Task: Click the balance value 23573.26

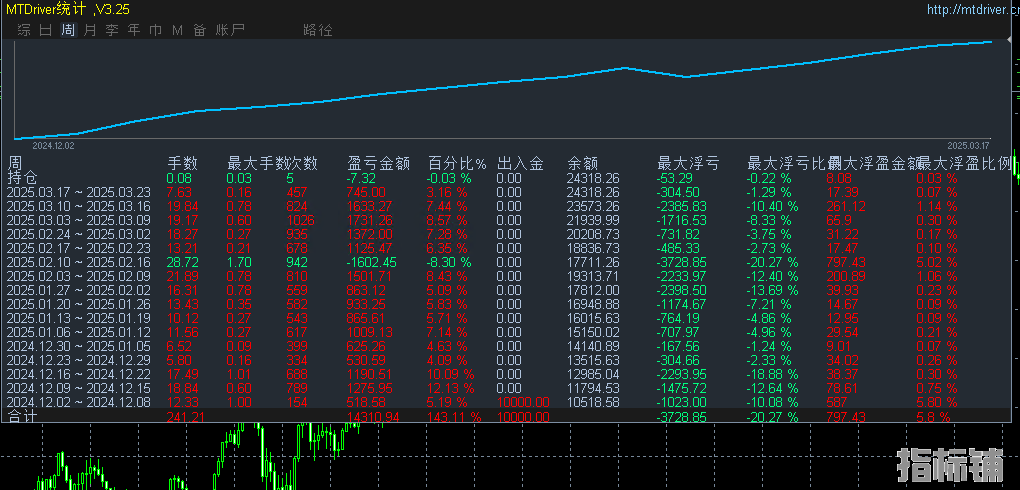Action: [x=594, y=206]
